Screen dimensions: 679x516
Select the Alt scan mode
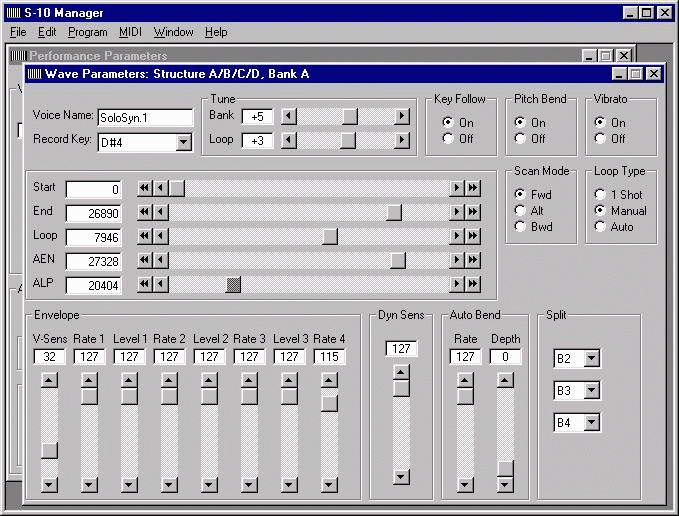click(520, 210)
